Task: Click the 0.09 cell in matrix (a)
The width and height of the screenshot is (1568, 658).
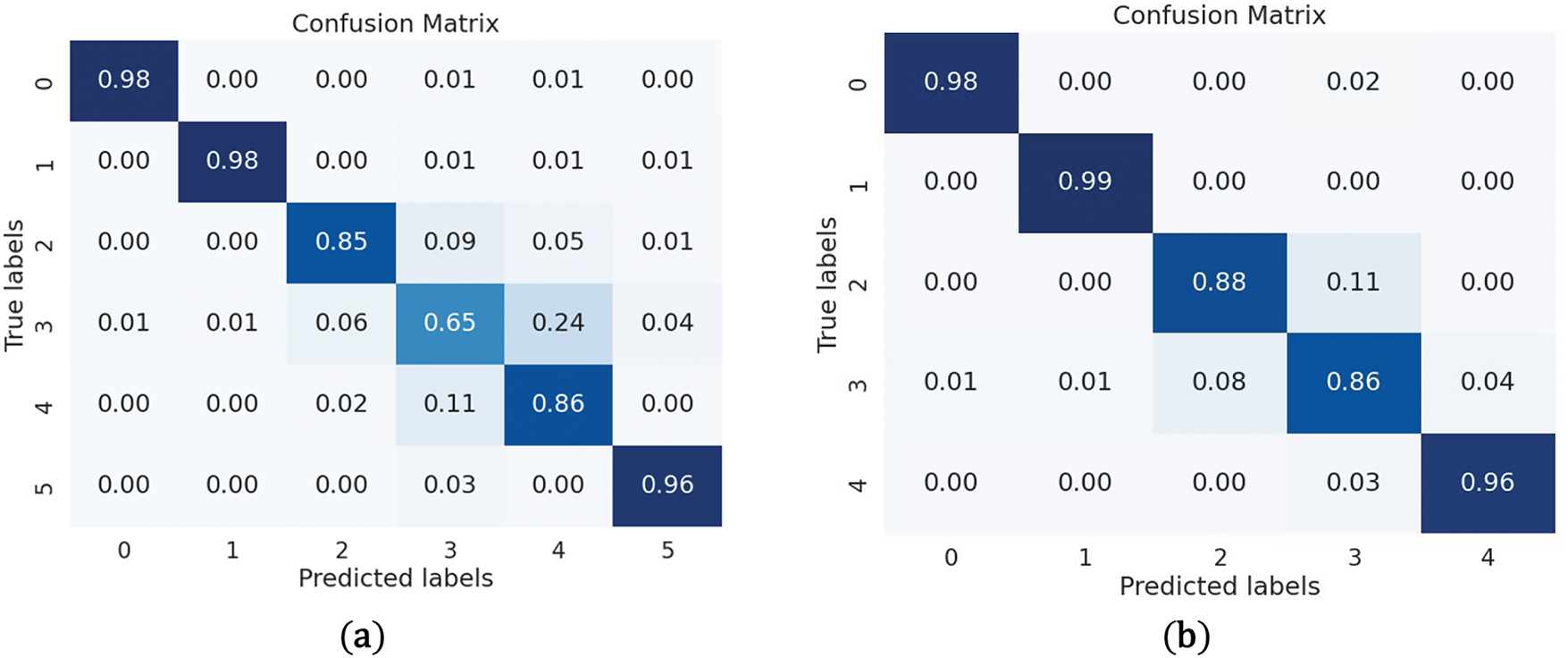Action: click(x=449, y=242)
